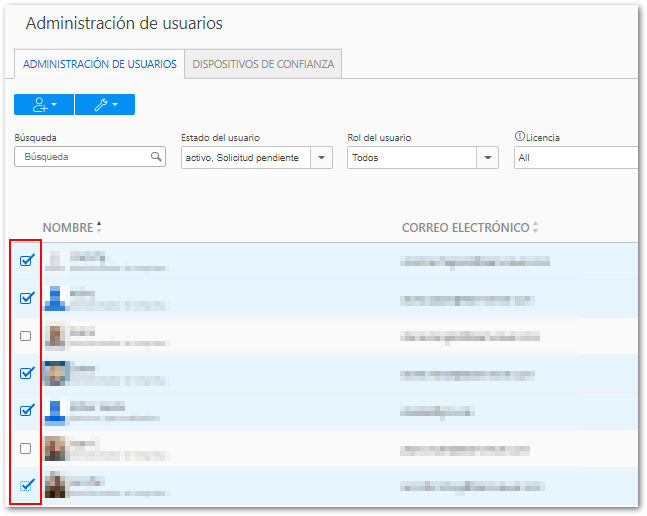Image resolution: width=647 pixels, height=516 pixels.
Task: Uncheck the fourth user row checkbox
Action: coord(26,373)
